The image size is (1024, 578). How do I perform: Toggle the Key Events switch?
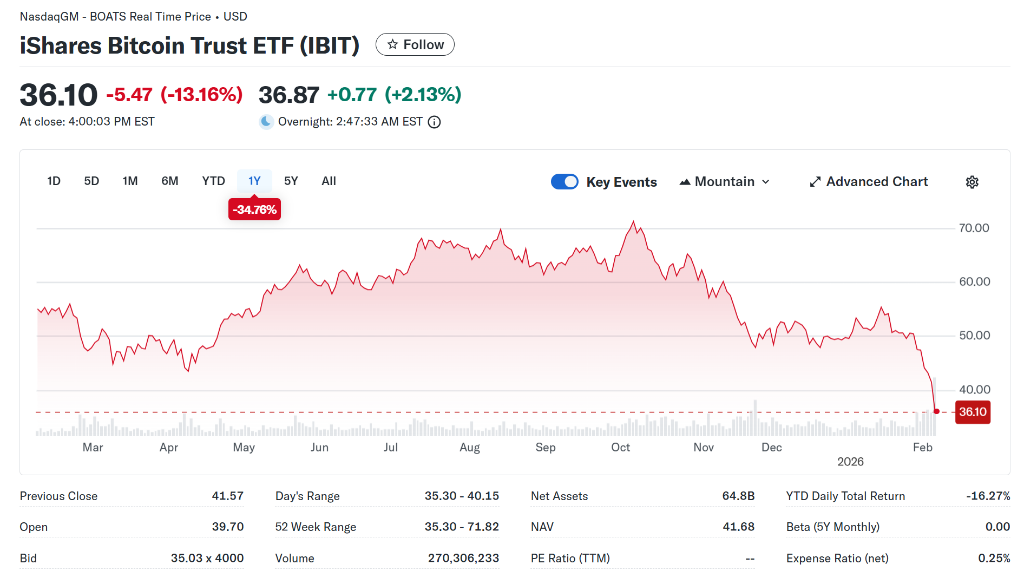click(564, 182)
